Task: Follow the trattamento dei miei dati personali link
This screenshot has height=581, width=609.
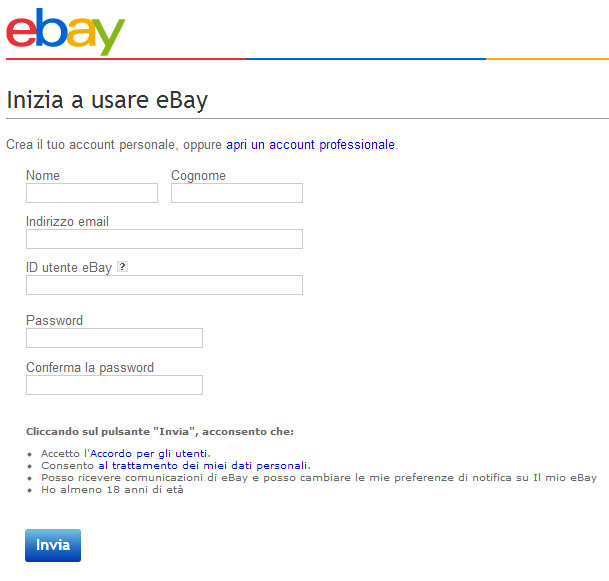Action: [204, 465]
